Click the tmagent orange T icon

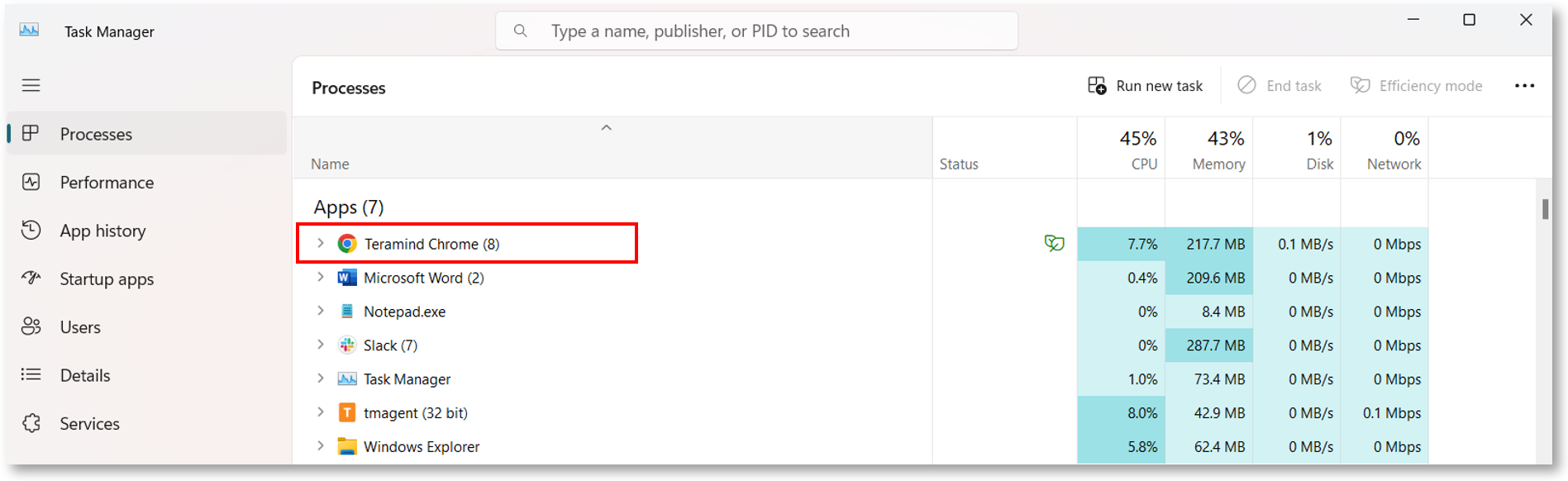pos(347,412)
